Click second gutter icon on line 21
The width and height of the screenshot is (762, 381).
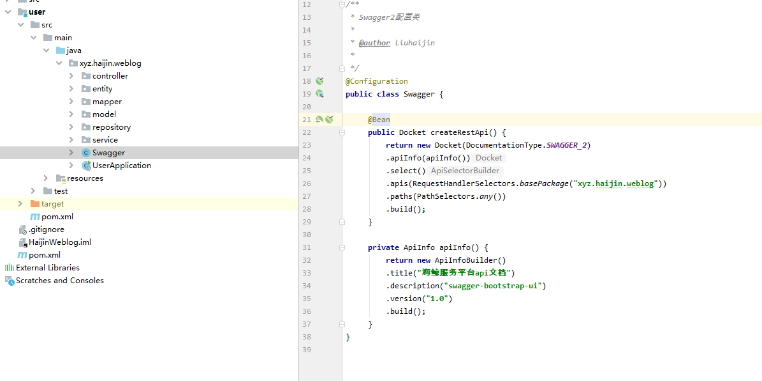[x=329, y=120]
